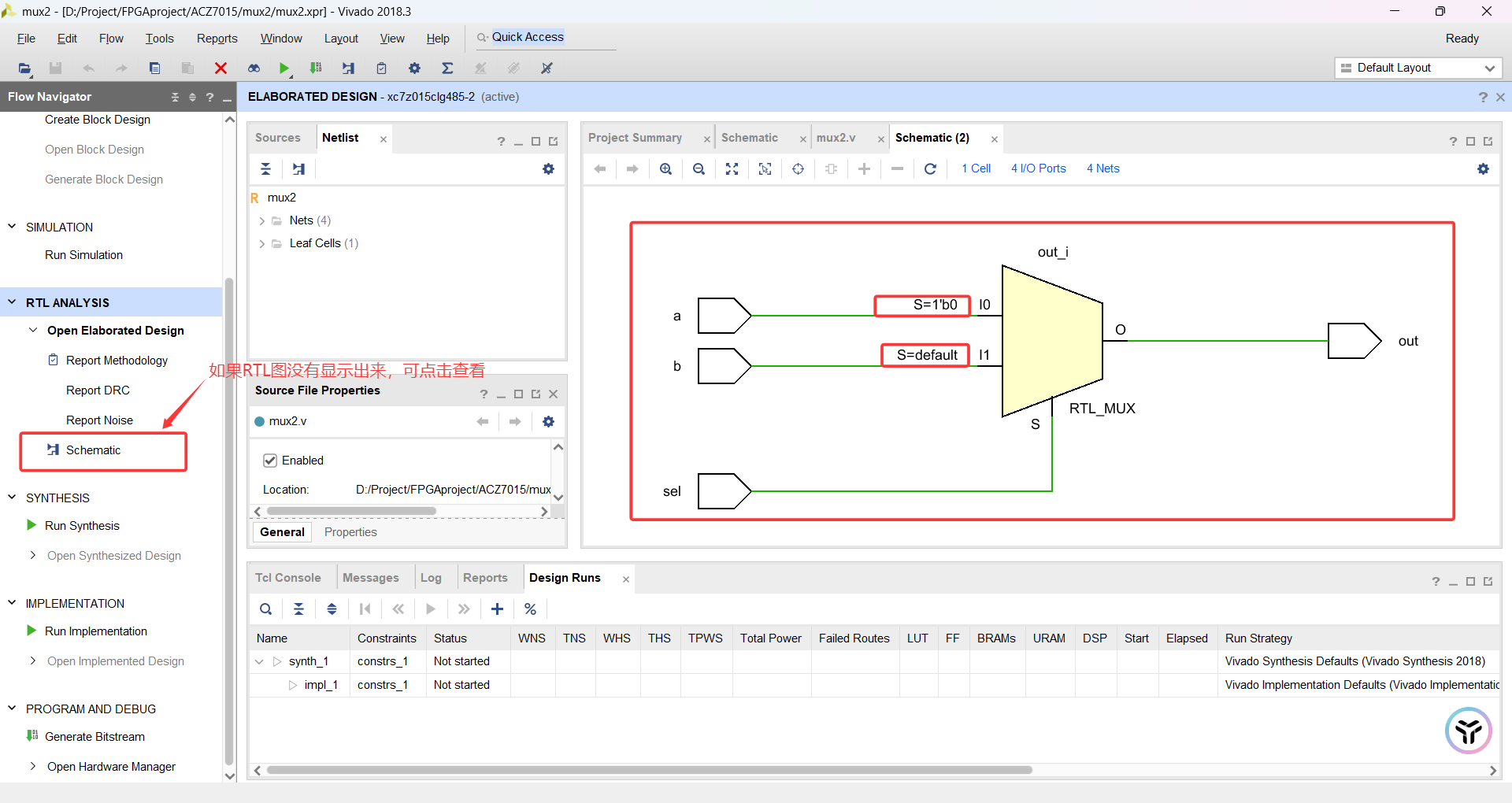
Task: Click the minus collapse schematic icon
Action: pos(897,168)
